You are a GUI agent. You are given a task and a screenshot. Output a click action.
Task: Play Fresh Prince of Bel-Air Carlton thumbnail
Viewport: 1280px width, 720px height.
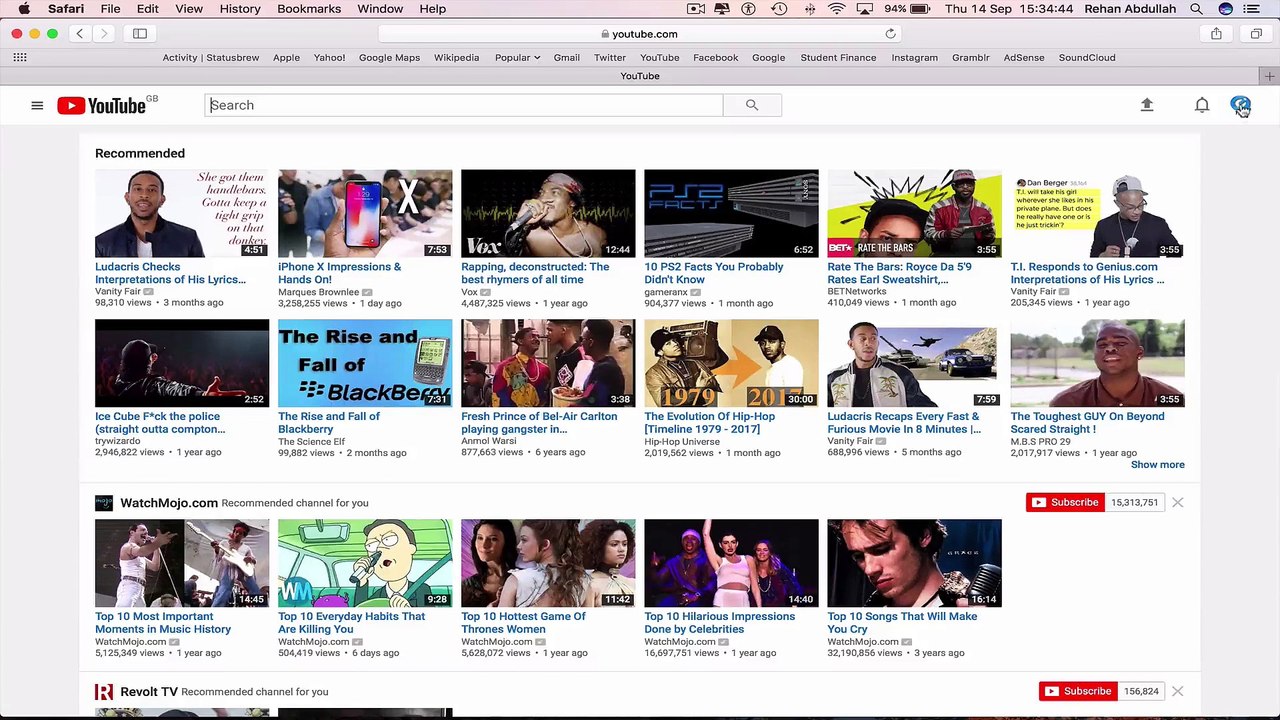(548, 363)
